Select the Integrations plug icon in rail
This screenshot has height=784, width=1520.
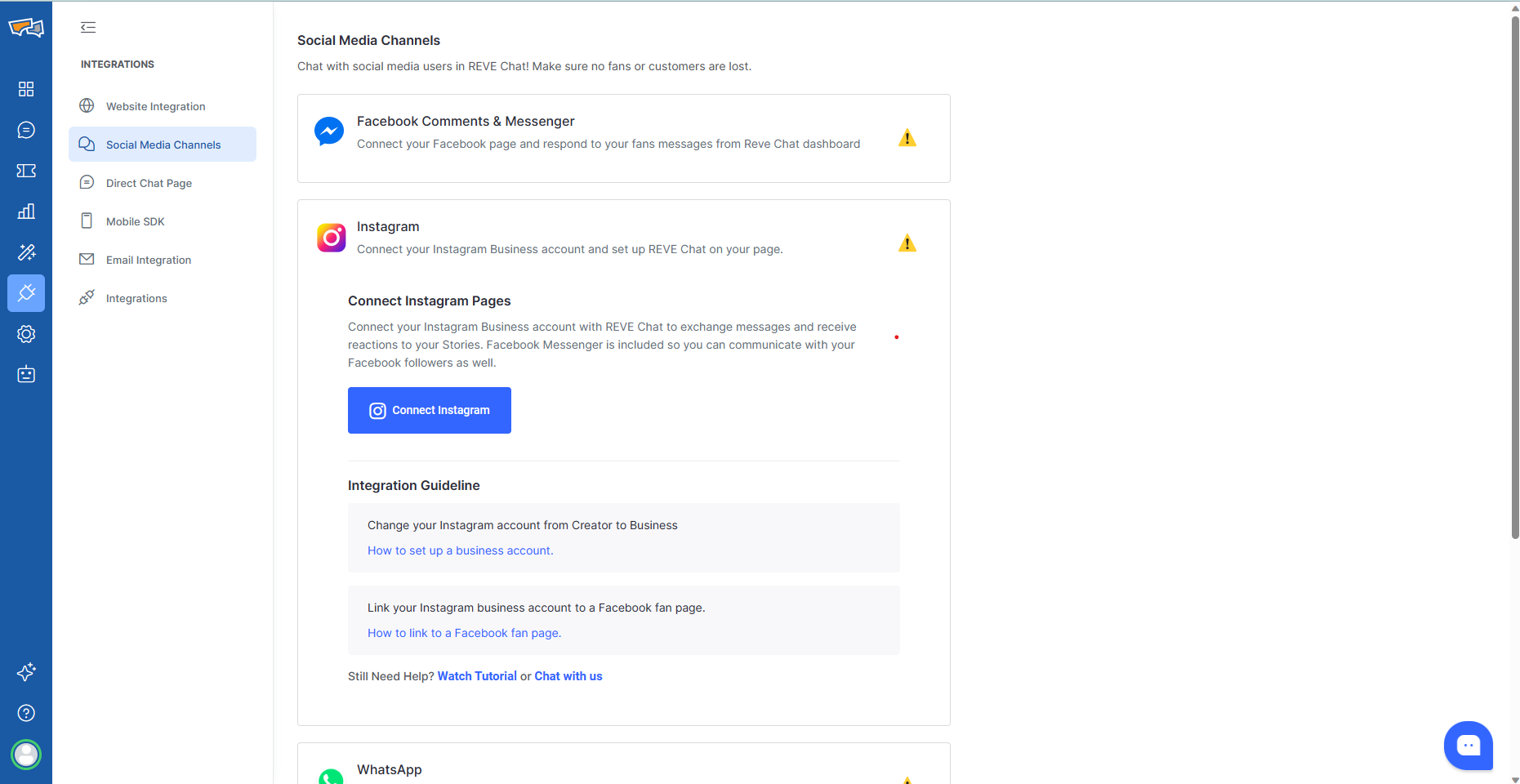[x=26, y=293]
